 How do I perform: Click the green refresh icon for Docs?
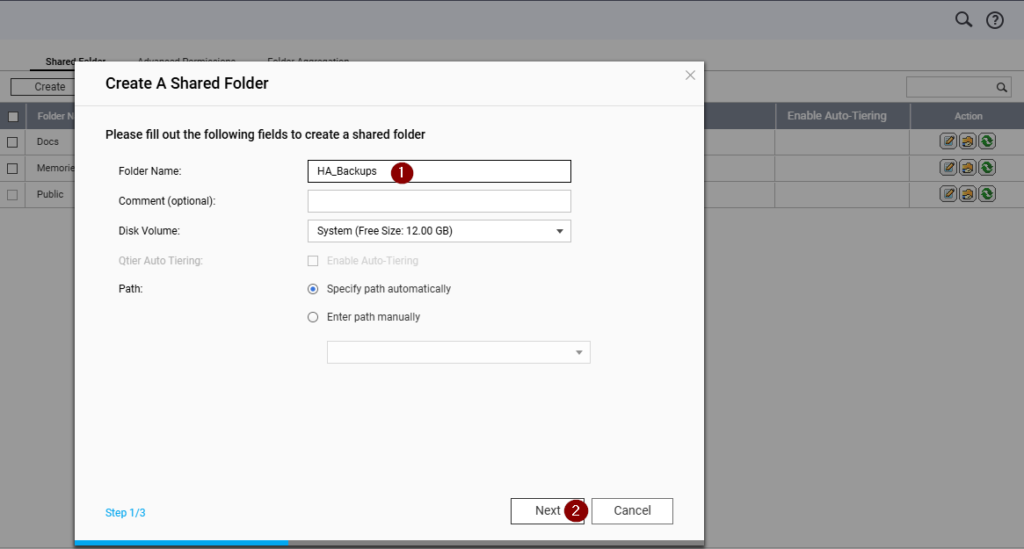(987, 141)
